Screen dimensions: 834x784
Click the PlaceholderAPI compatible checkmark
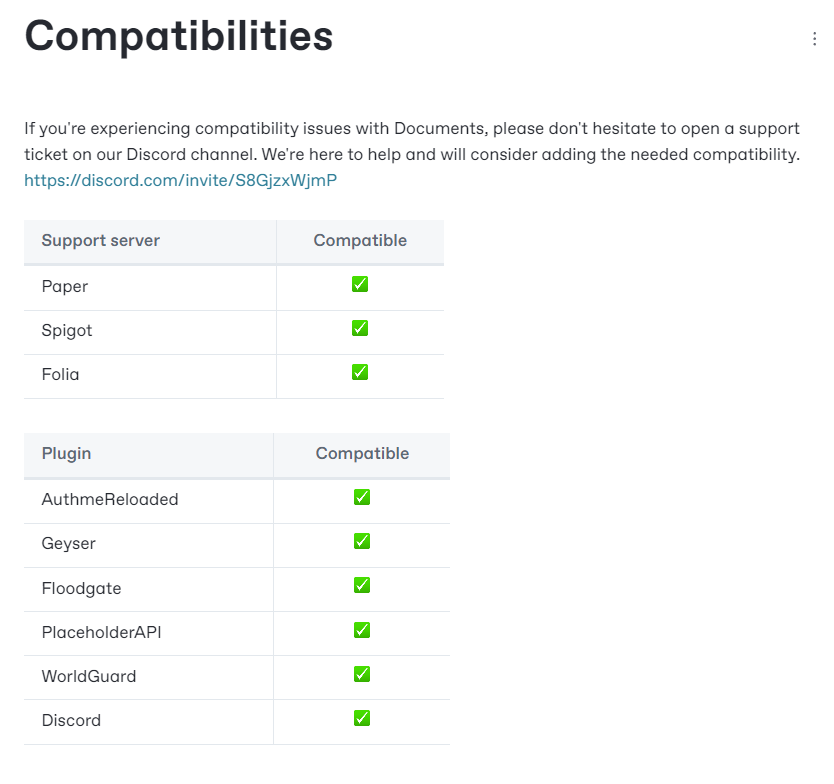coord(362,630)
